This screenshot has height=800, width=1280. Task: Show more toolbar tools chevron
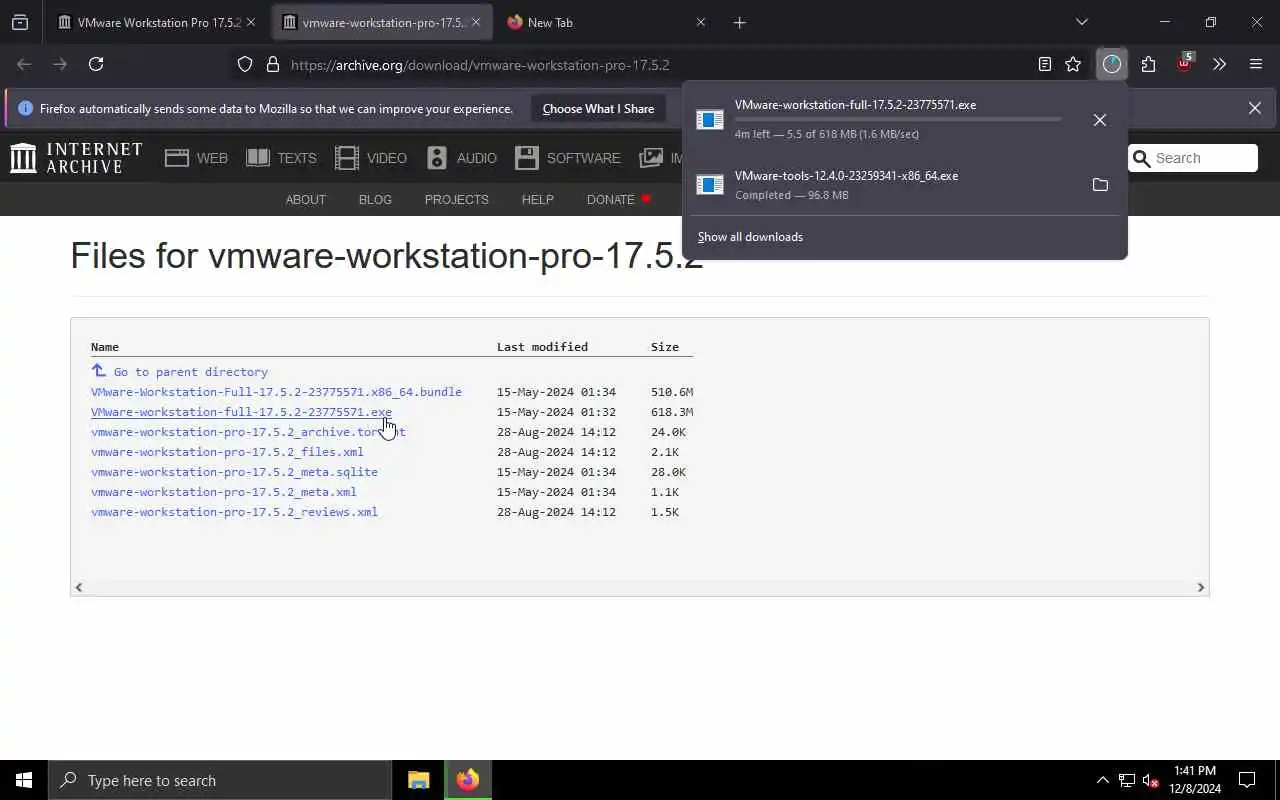tap(1219, 64)
